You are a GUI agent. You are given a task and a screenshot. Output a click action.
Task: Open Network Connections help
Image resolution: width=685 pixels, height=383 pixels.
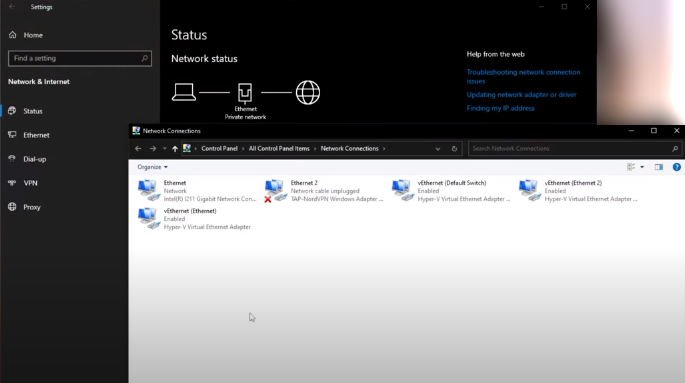(677, 167)
